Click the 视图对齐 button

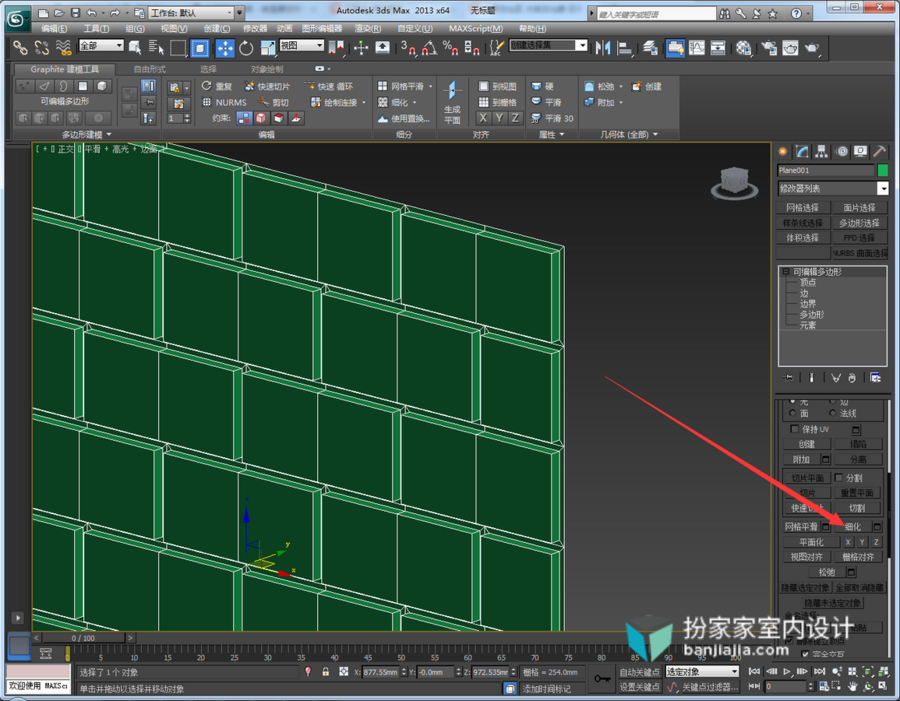click(x=806, y=557)
